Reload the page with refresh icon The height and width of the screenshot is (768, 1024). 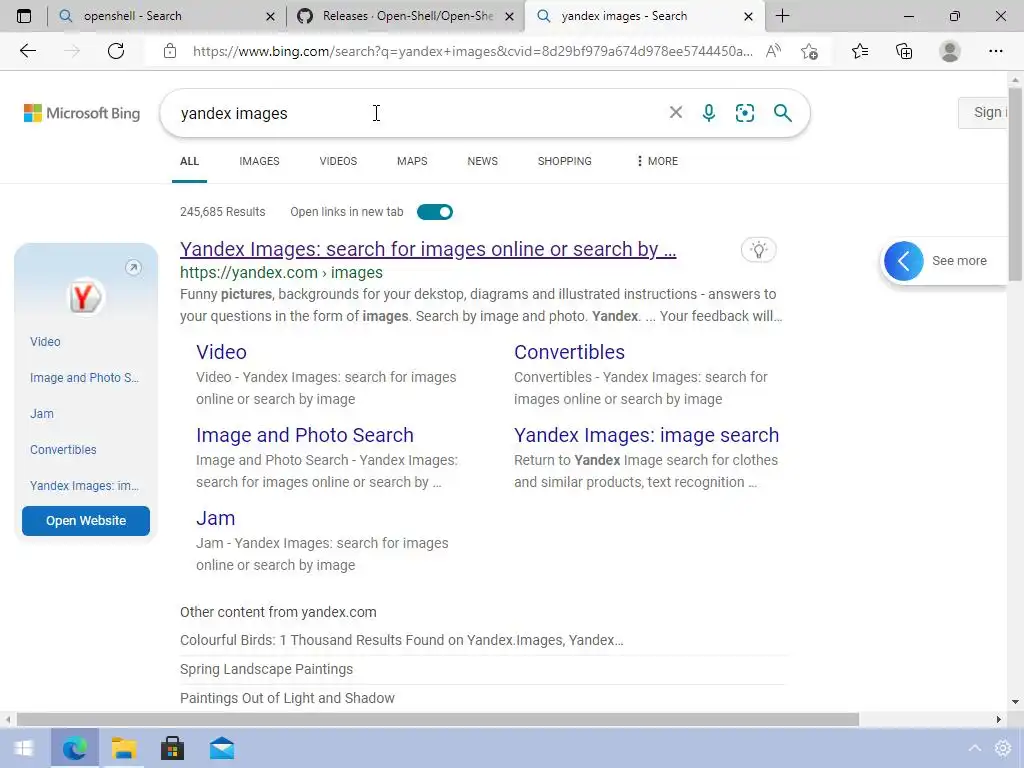click(116, 51)
